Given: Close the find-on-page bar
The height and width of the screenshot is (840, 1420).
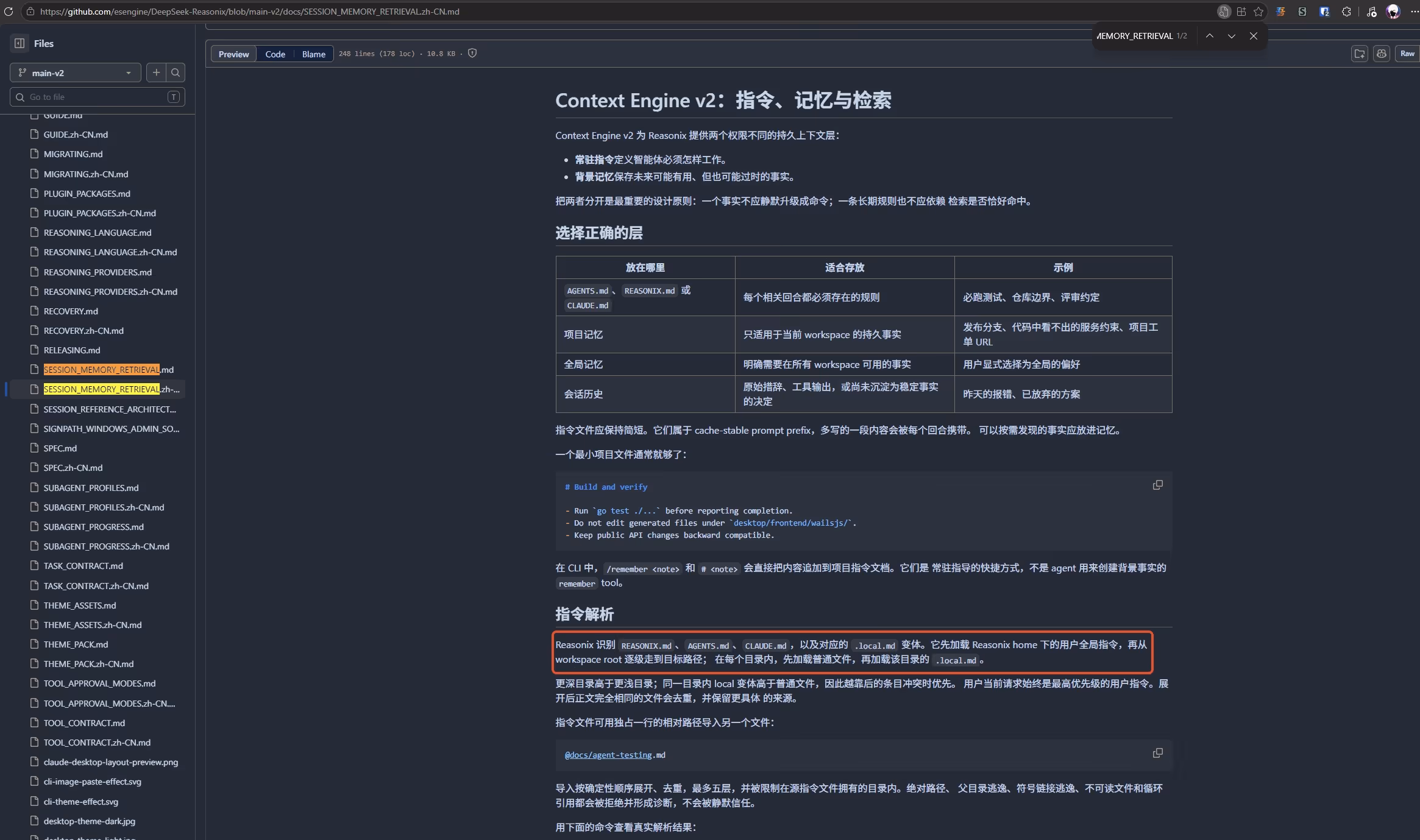Looking at the screenshot, I should [1254, 36].
